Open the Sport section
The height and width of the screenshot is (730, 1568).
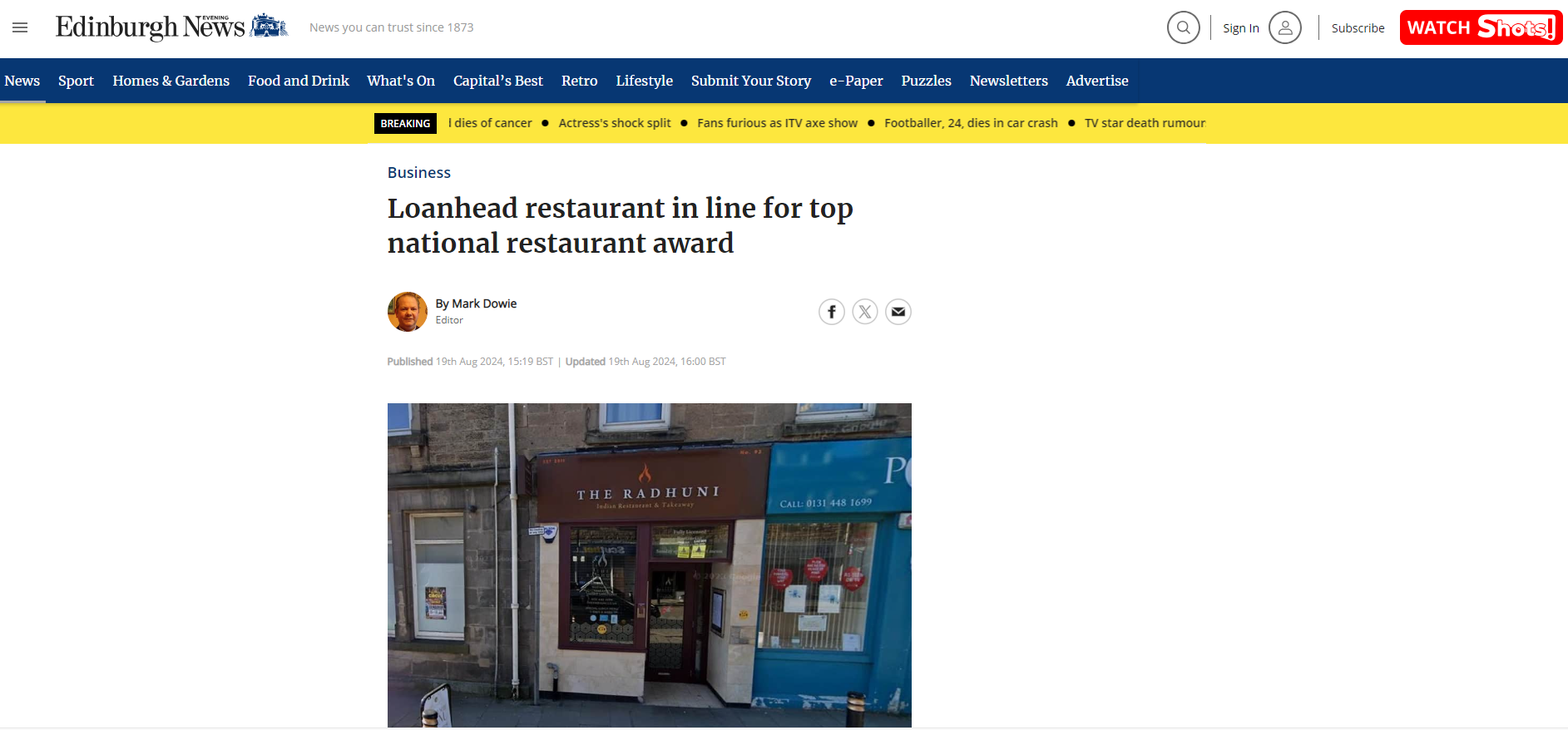click(x=76, y=81)
